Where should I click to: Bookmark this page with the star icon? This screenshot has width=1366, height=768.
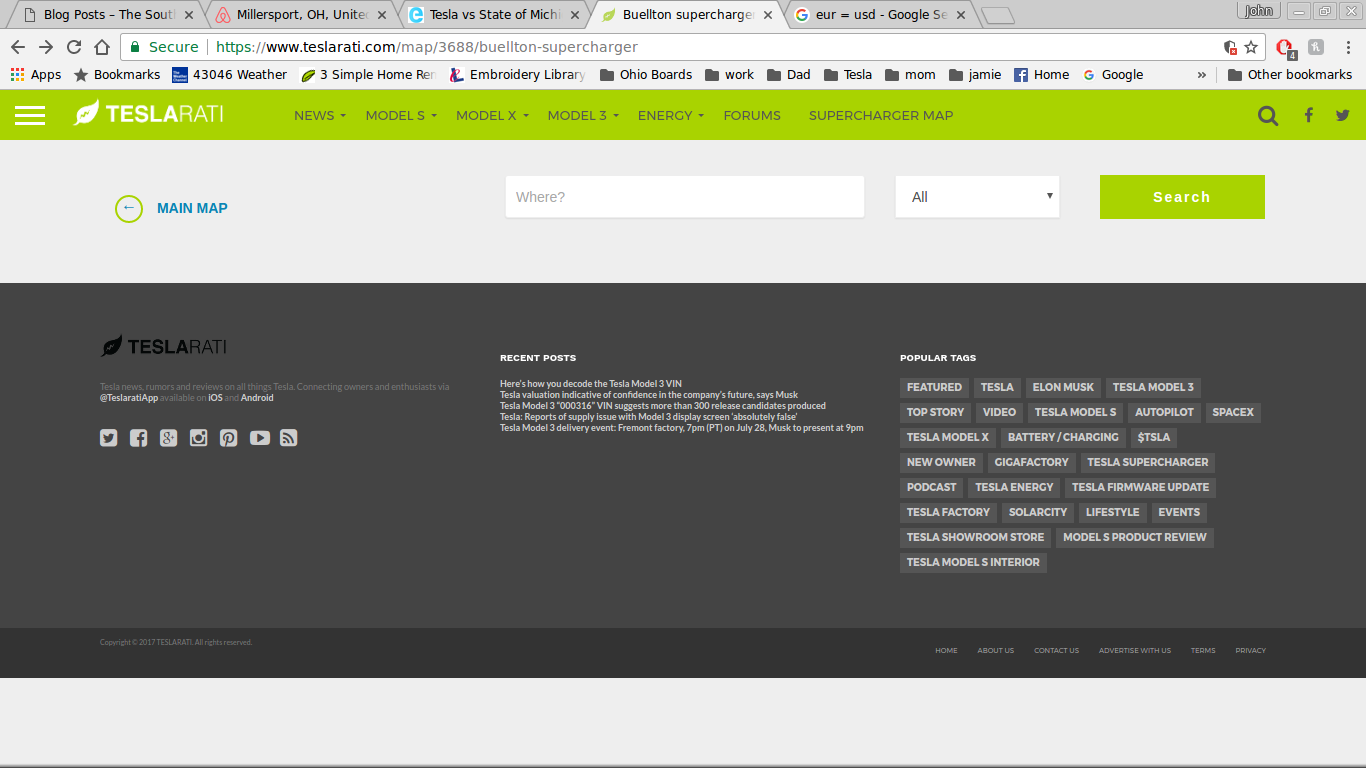[x=1251, y=47]
